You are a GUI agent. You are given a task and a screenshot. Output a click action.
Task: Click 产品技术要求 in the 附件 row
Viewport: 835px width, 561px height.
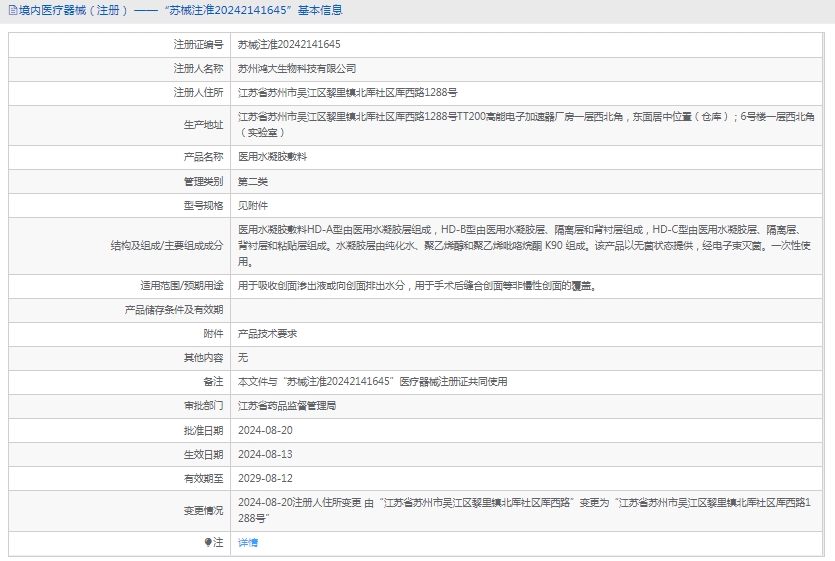click(x=267, y=333)
